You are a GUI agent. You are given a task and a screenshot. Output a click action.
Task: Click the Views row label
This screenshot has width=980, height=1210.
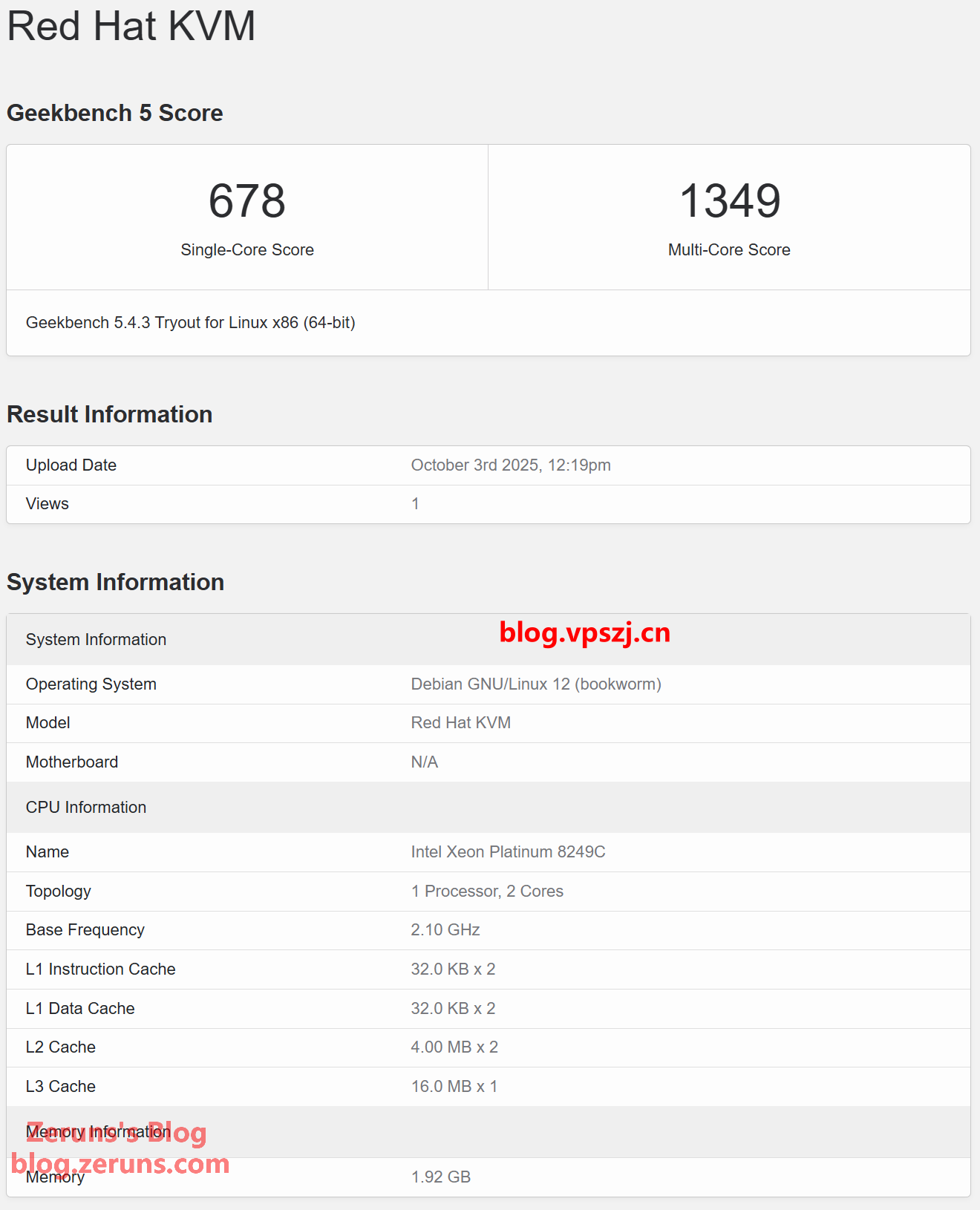[x=48, y=504]
